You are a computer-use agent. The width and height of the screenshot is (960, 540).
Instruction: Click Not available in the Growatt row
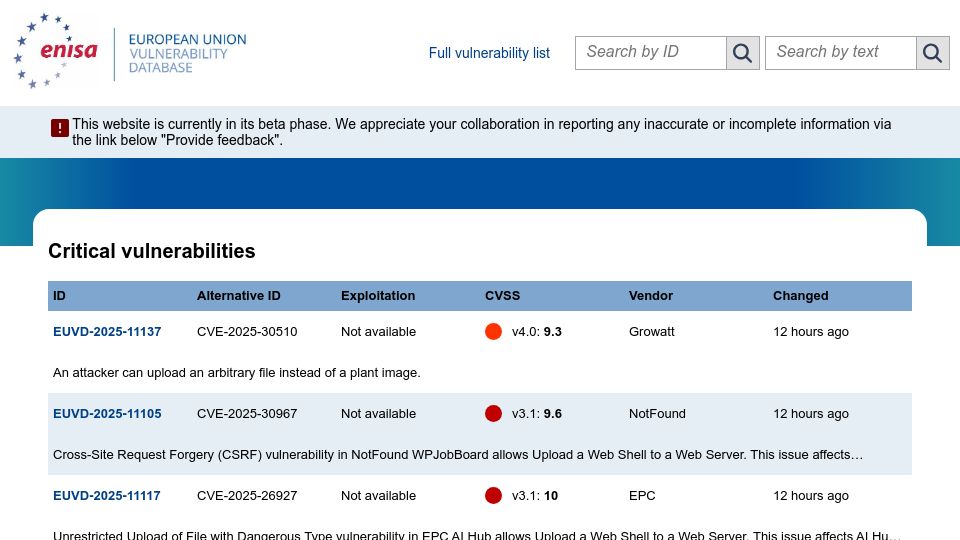click(x=378, y=332)
